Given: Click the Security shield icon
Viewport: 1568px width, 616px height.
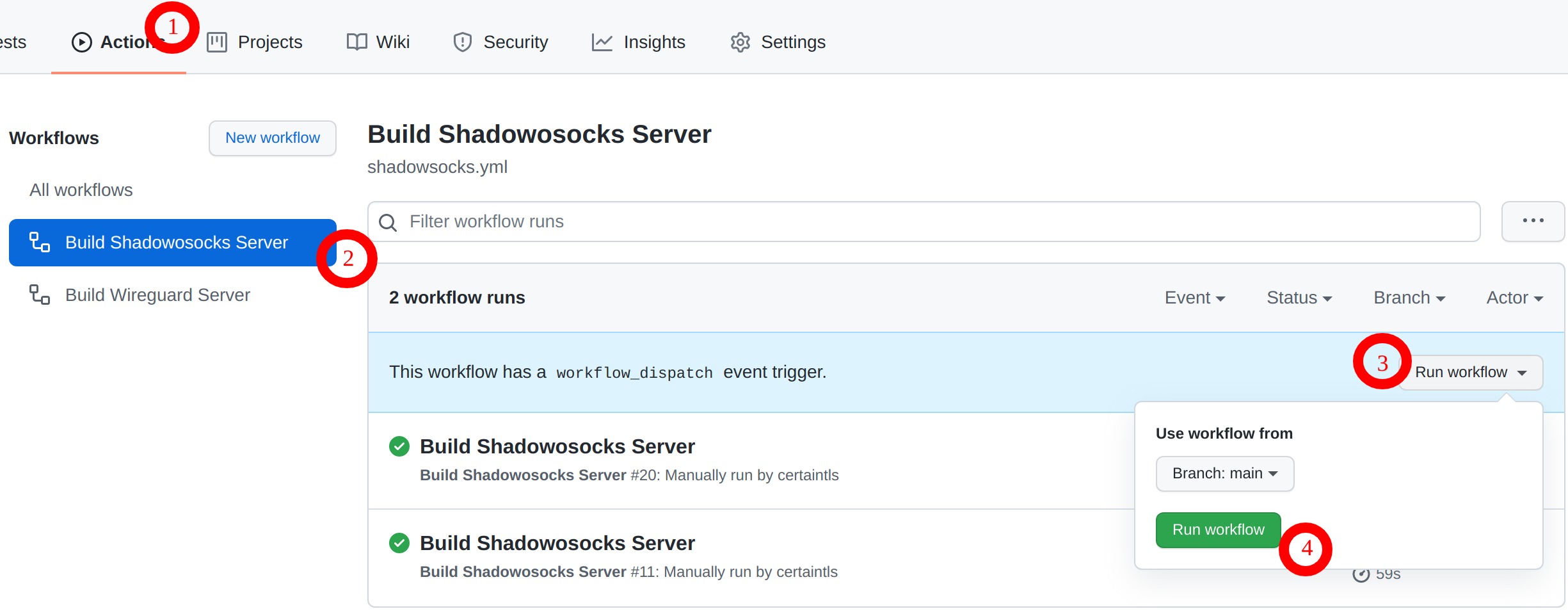Looking at the screenshot, I should click(463, 42).
